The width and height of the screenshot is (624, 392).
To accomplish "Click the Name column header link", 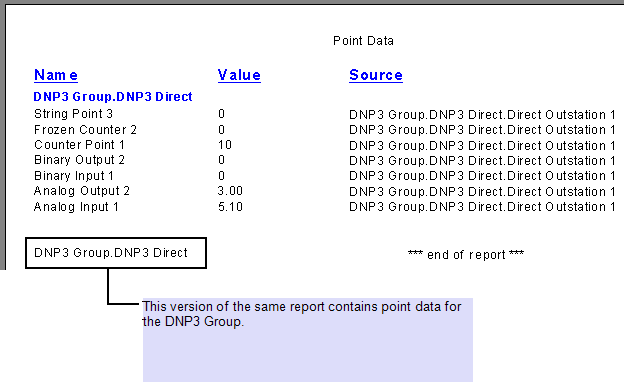I will click(56, 75).
